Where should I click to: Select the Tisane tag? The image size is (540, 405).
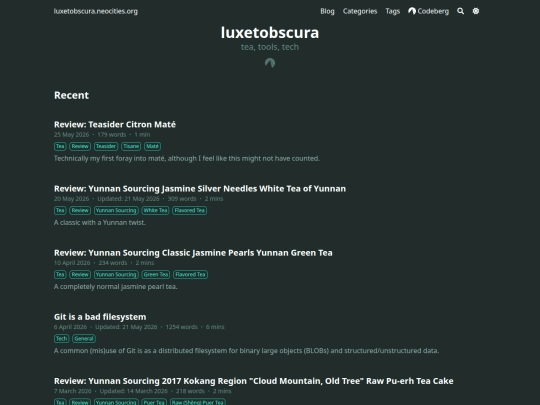click(131, 146)
